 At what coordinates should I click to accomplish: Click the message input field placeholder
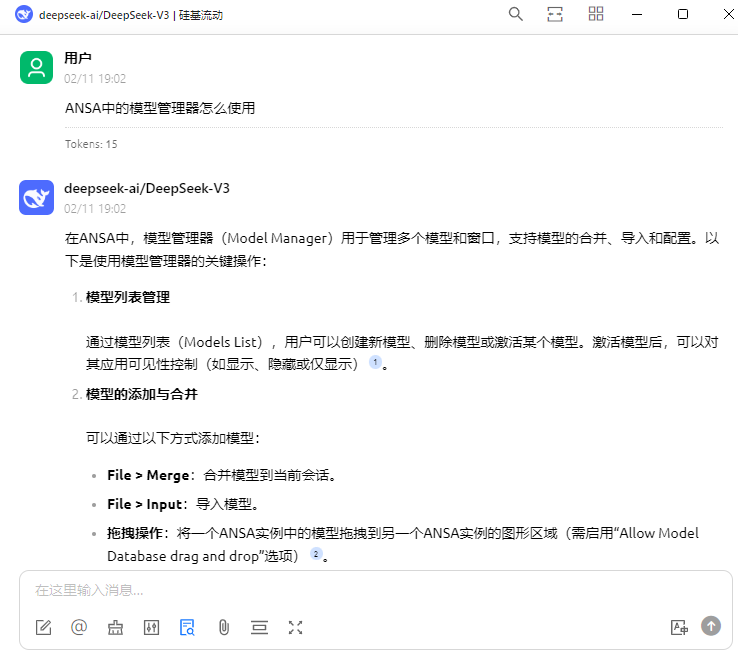tap(89, 590)
